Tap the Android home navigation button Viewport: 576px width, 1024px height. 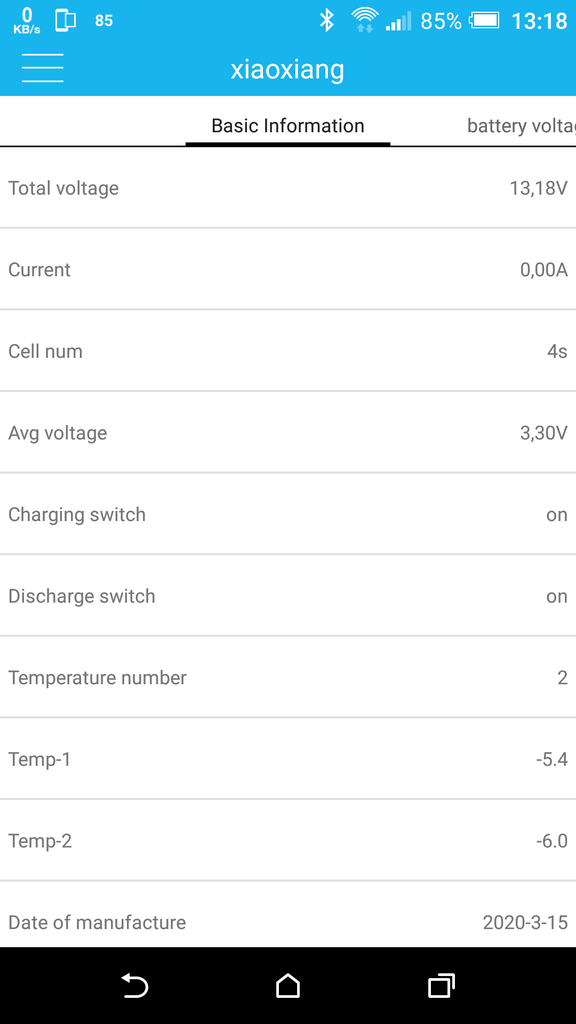(x=287, y=985)
